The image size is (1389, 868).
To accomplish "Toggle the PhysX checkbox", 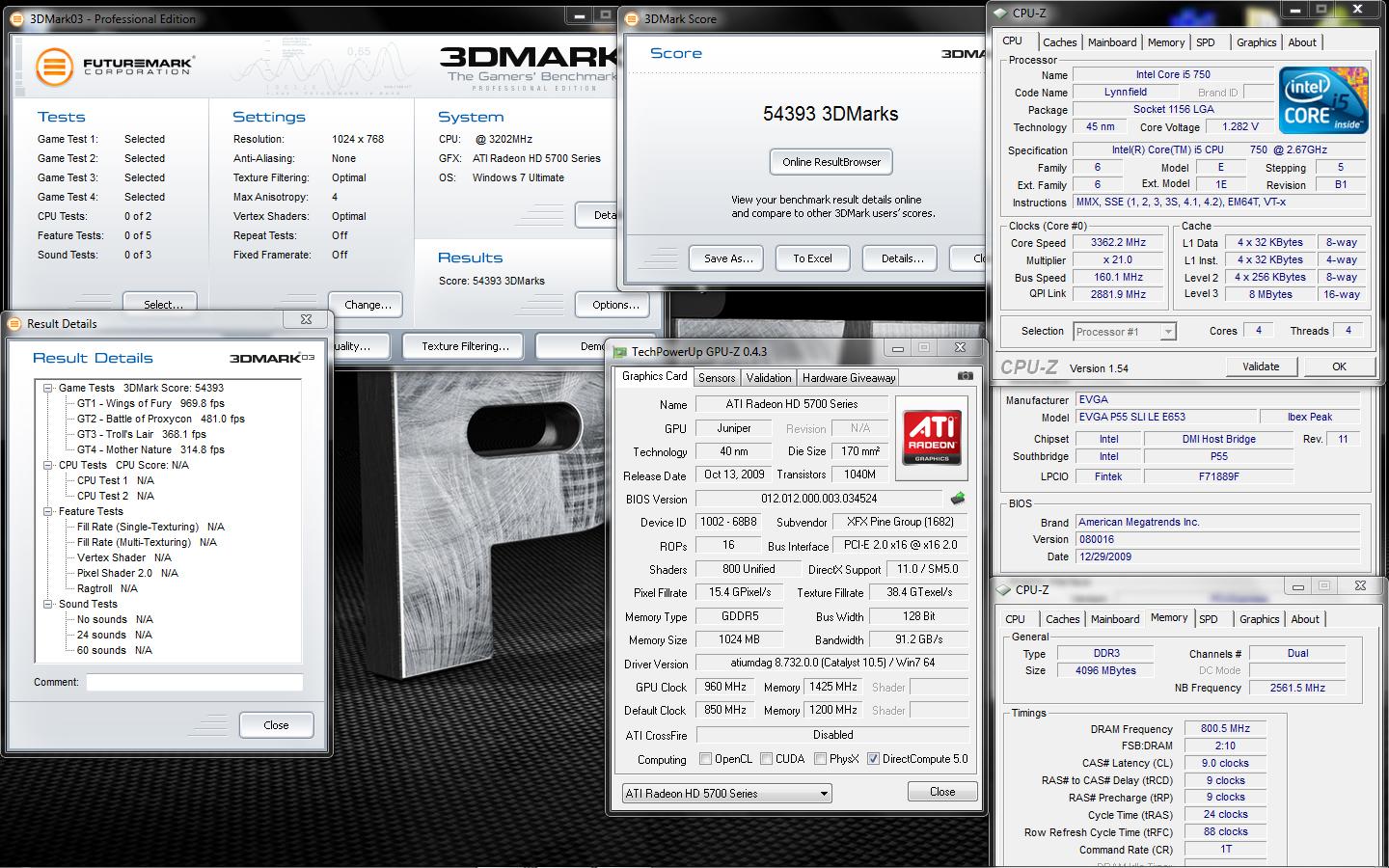I will (820, 759).
